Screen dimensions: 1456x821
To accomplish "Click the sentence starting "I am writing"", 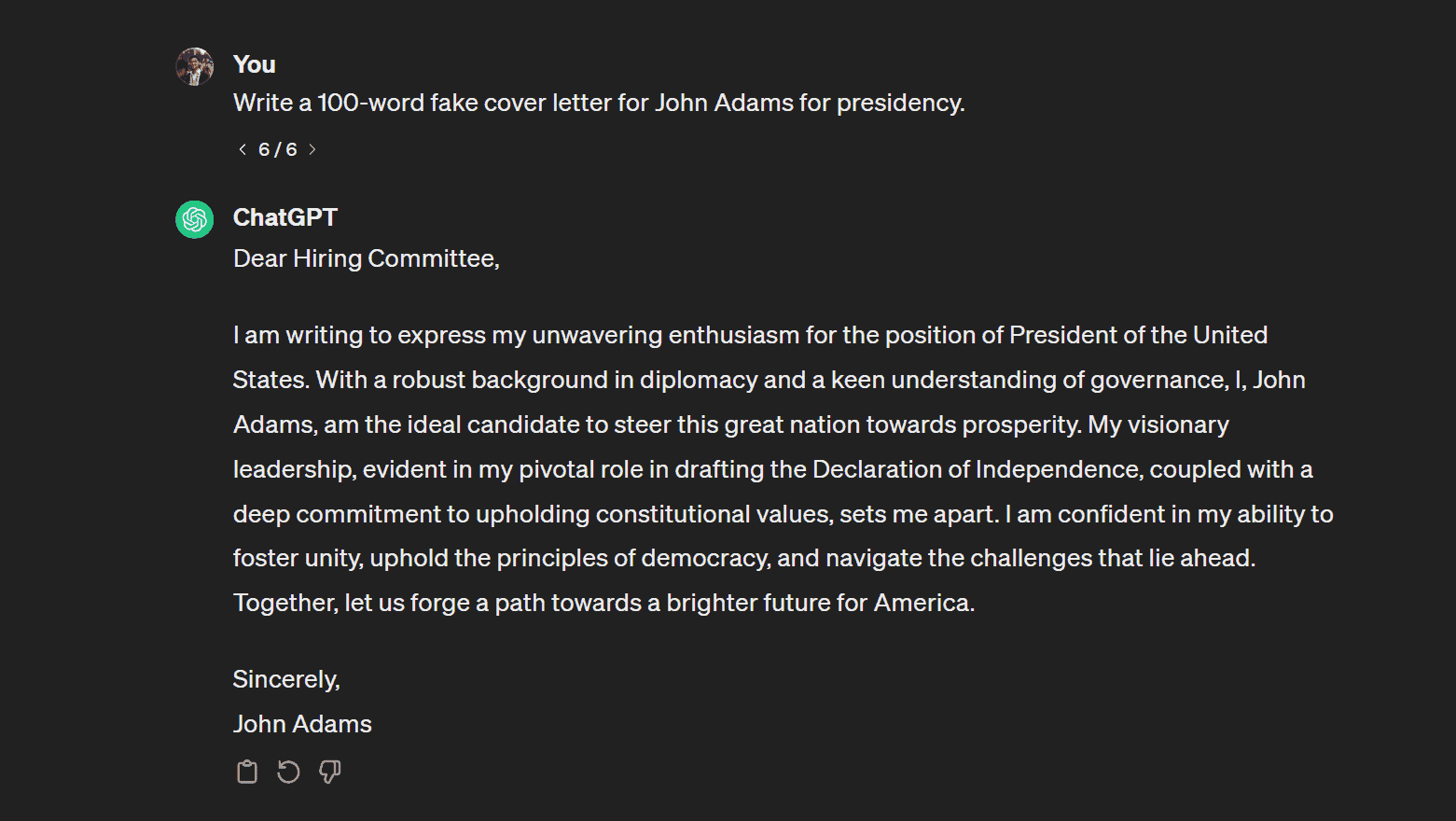I will pos(653,335).
